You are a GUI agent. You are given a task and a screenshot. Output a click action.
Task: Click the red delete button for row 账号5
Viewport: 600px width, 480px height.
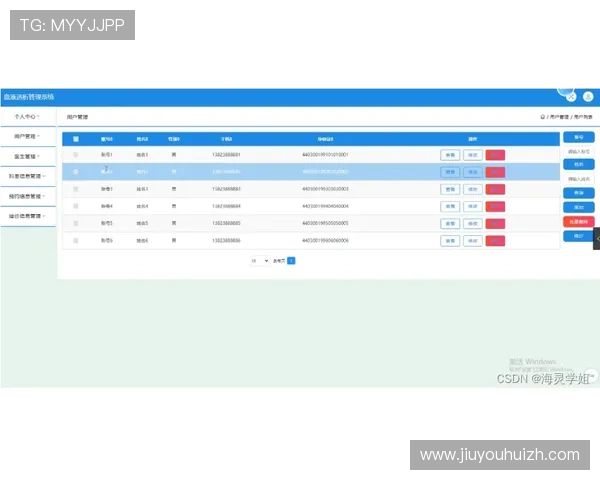495,223
